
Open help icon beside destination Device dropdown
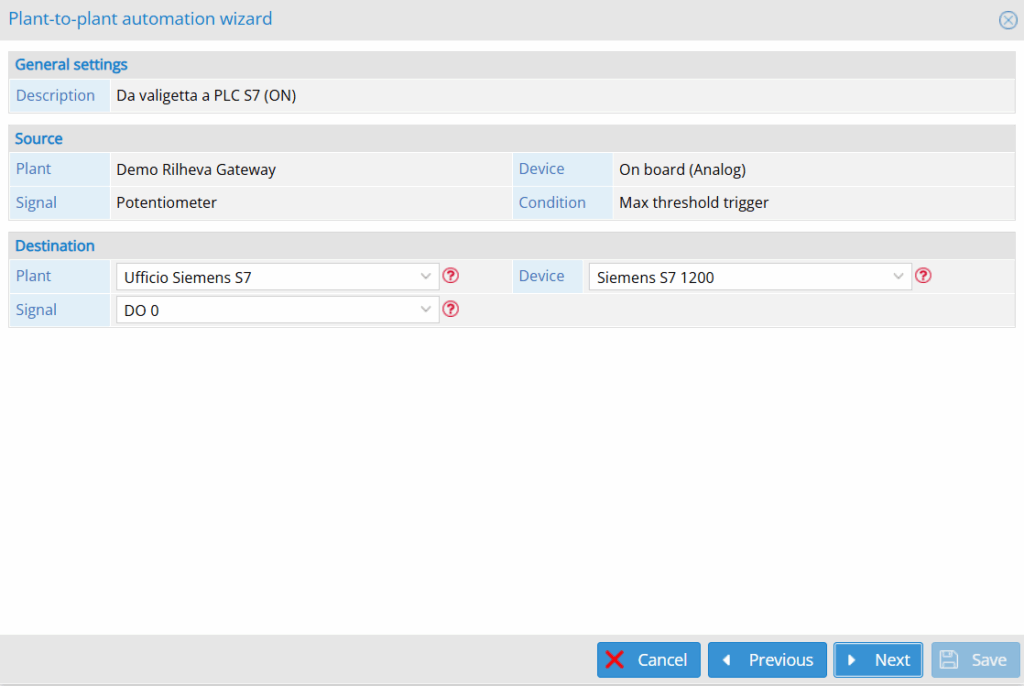(x=923, y=276)
